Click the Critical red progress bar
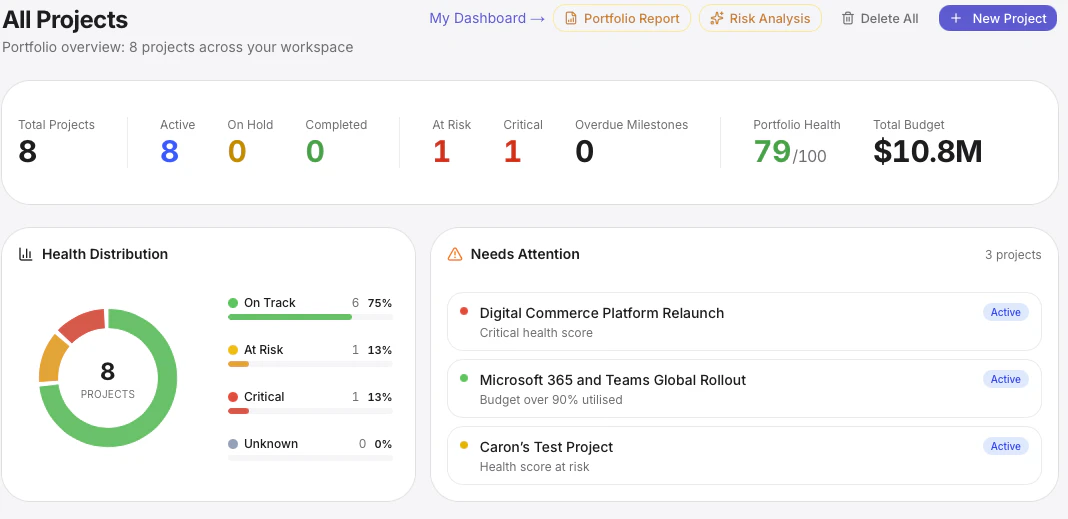Screen dimensions: 1068x519 pos(238,411)
